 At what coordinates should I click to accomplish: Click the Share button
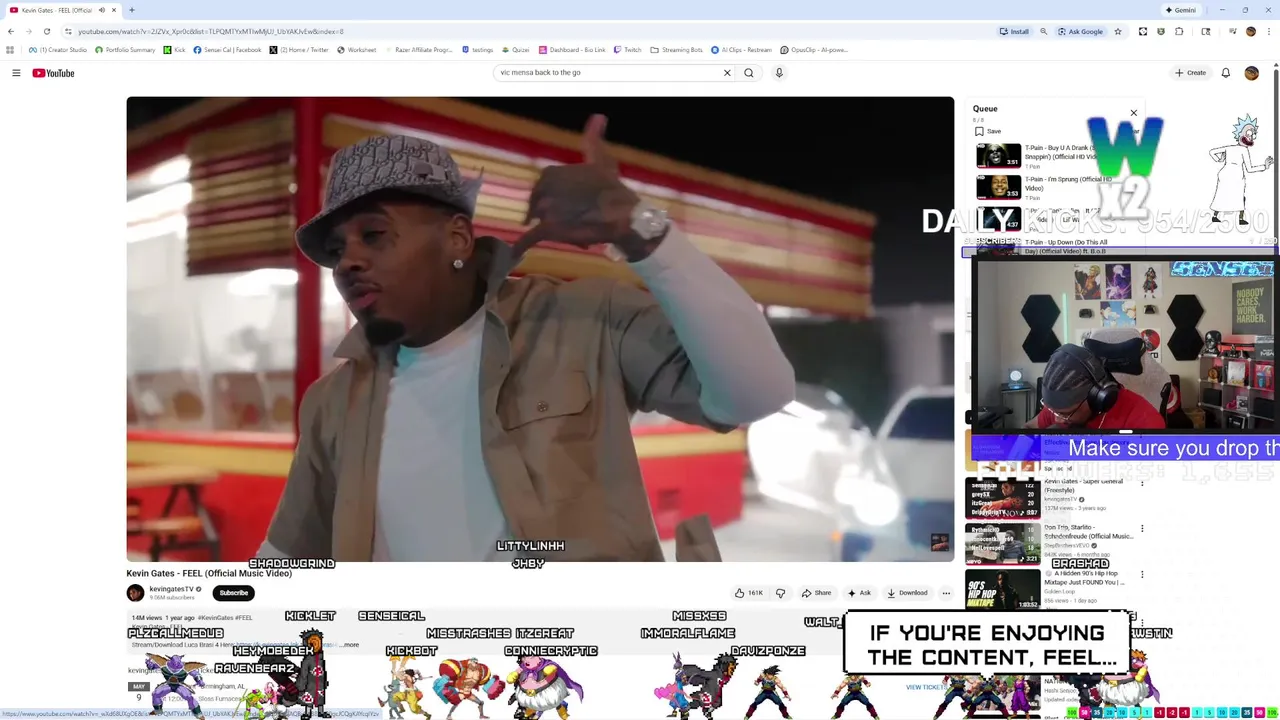(816, 593)
